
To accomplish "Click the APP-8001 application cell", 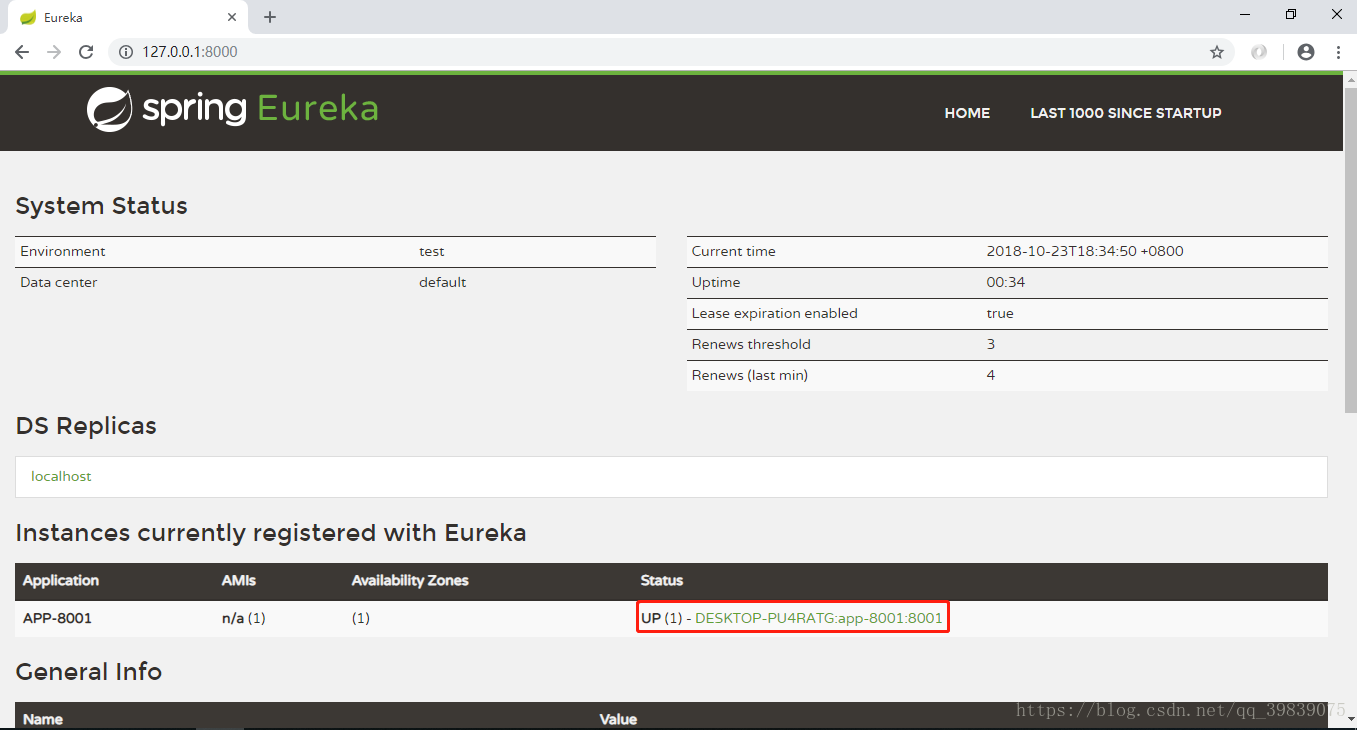I will pos(57,618).
